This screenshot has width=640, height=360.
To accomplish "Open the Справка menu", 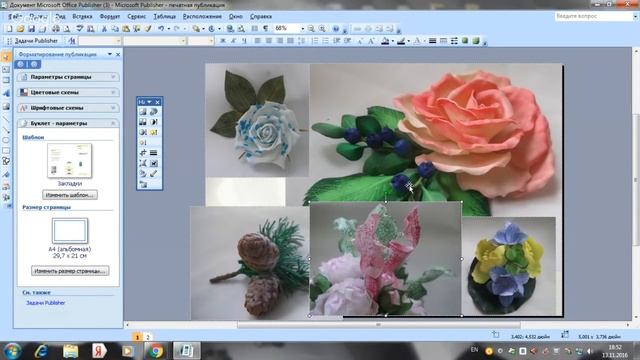I will coord(261,17).
